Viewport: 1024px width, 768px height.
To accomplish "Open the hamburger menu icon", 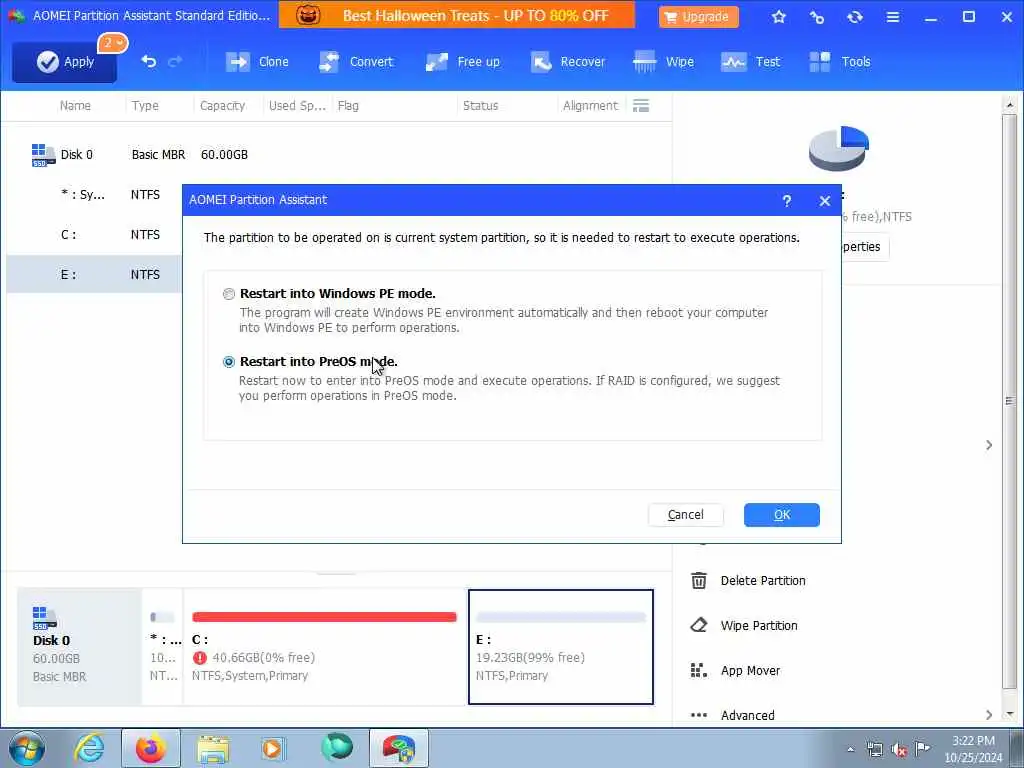I will (892, 17).
